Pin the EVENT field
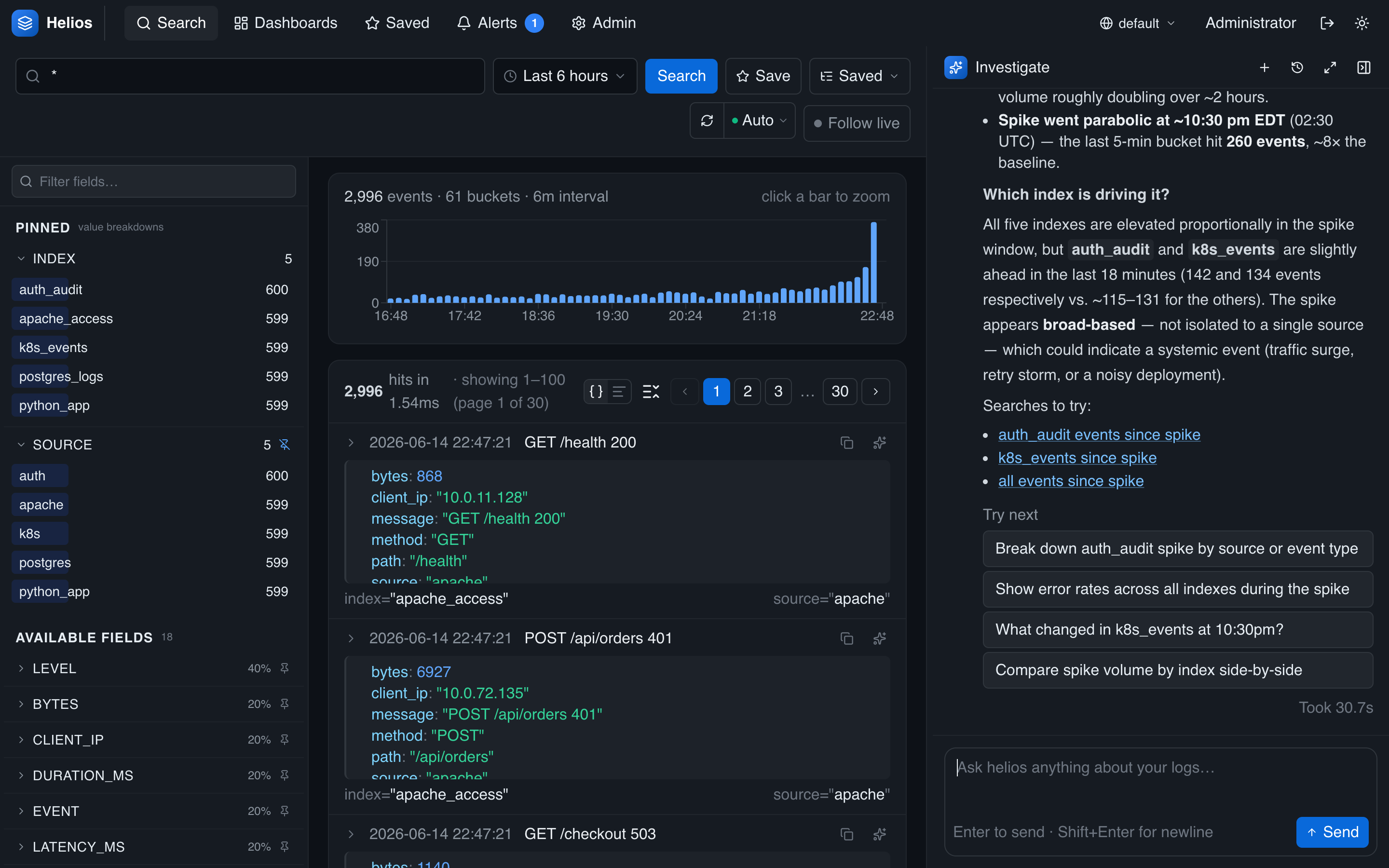The width and height of the screenshot is (1389, 868). pyautogui.click(x=285, y=811)
